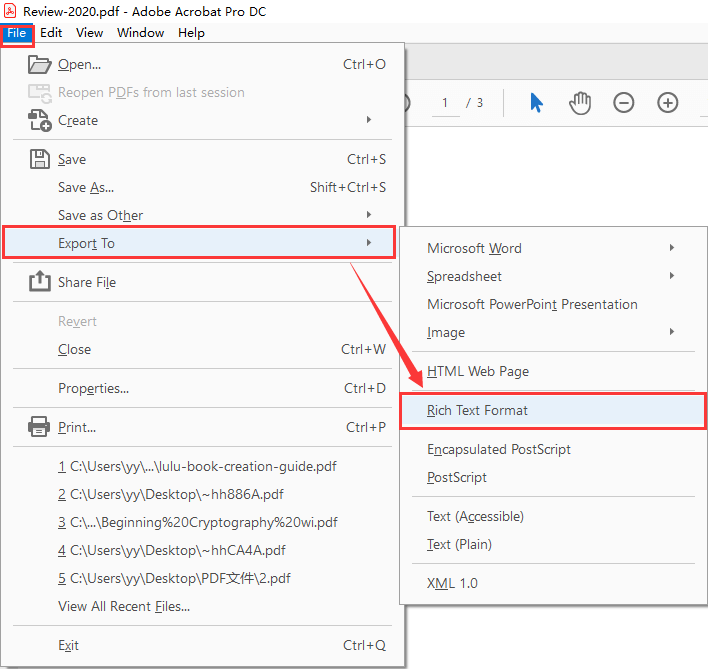This screenshot has width=708, height=669.
Task: Click the Print printer icon
Action: point(40,428)
